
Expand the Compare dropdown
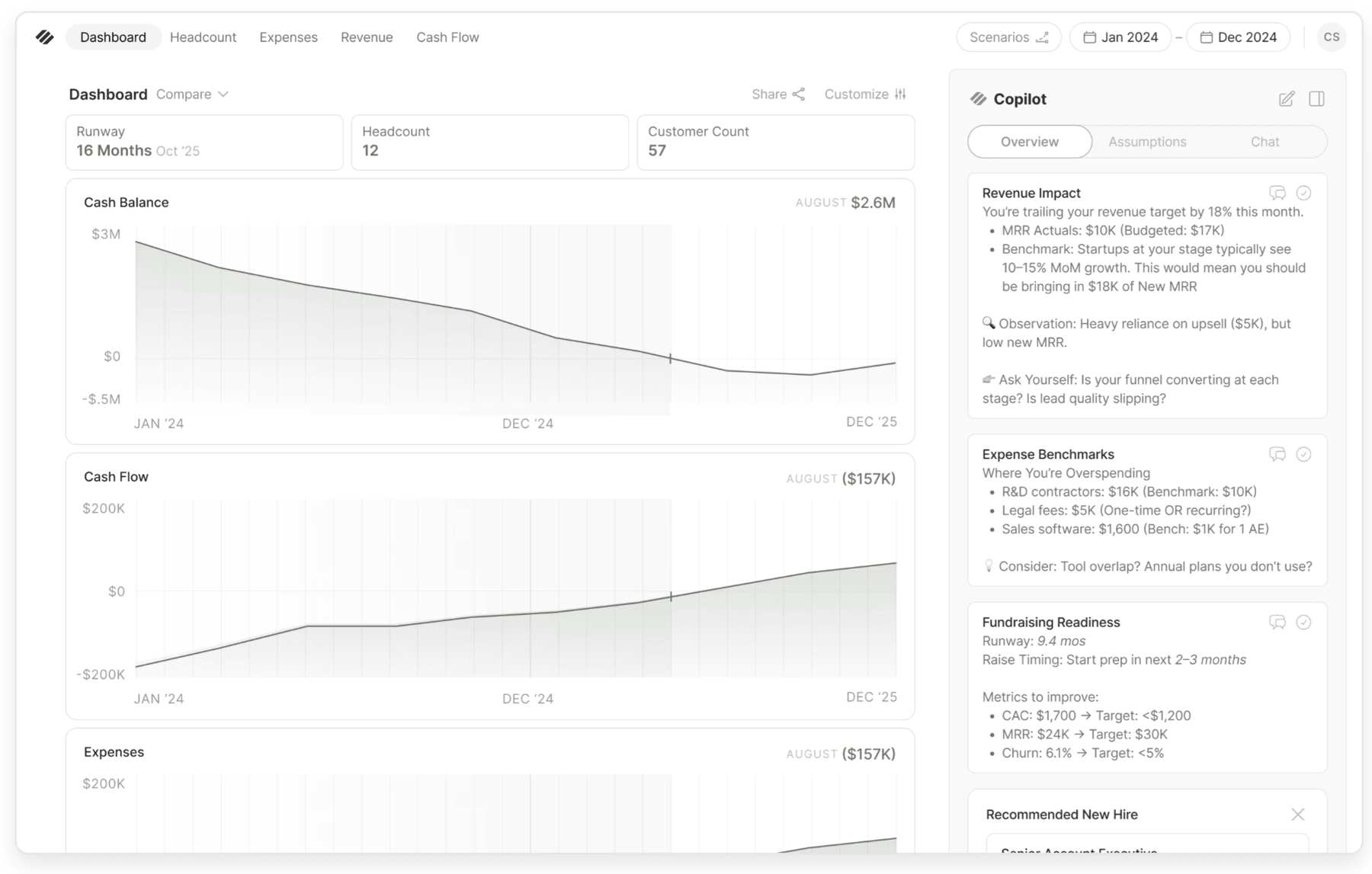pyautogui.click(x=192, y=94)
